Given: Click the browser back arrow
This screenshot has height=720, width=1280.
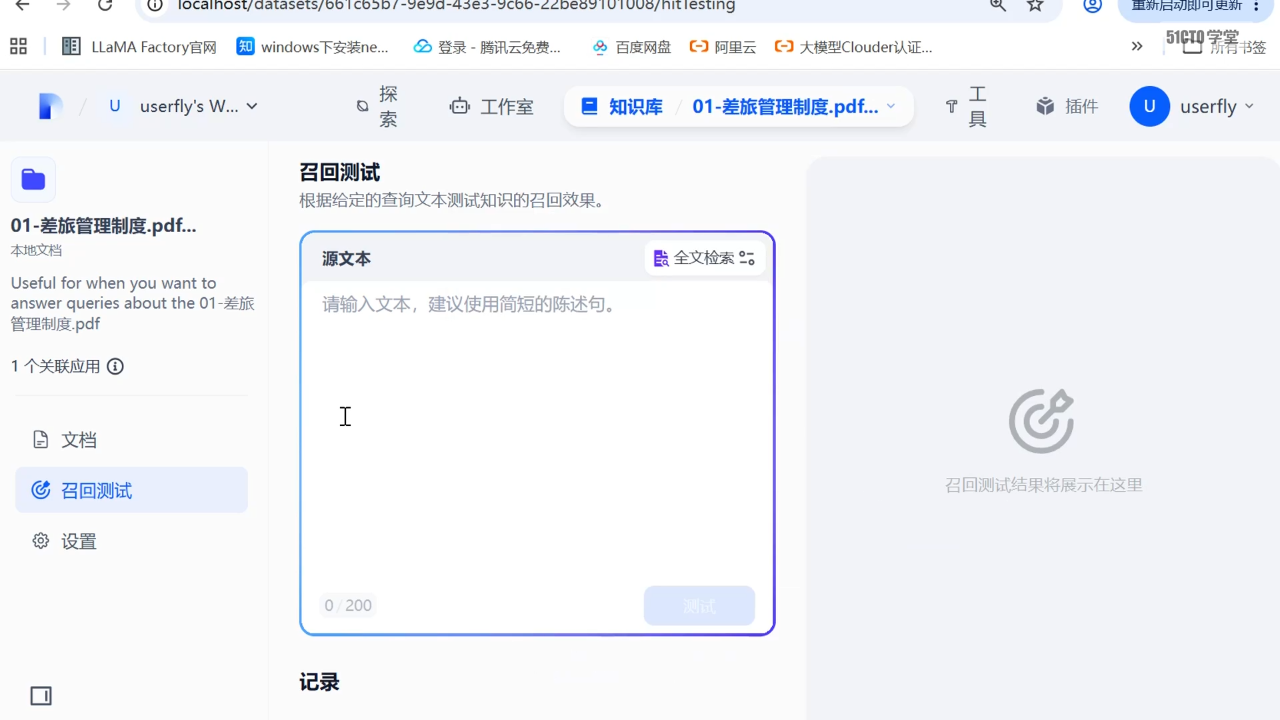Looking at the screenshot, I should pyautogui.click(x=22, y=5).
